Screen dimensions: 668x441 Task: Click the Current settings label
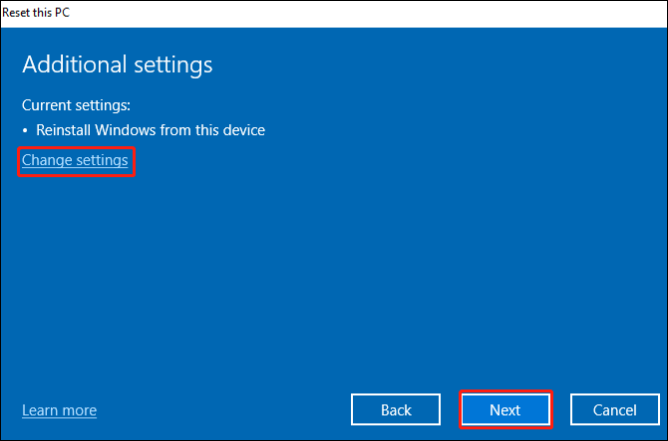(x=77, y=104)
